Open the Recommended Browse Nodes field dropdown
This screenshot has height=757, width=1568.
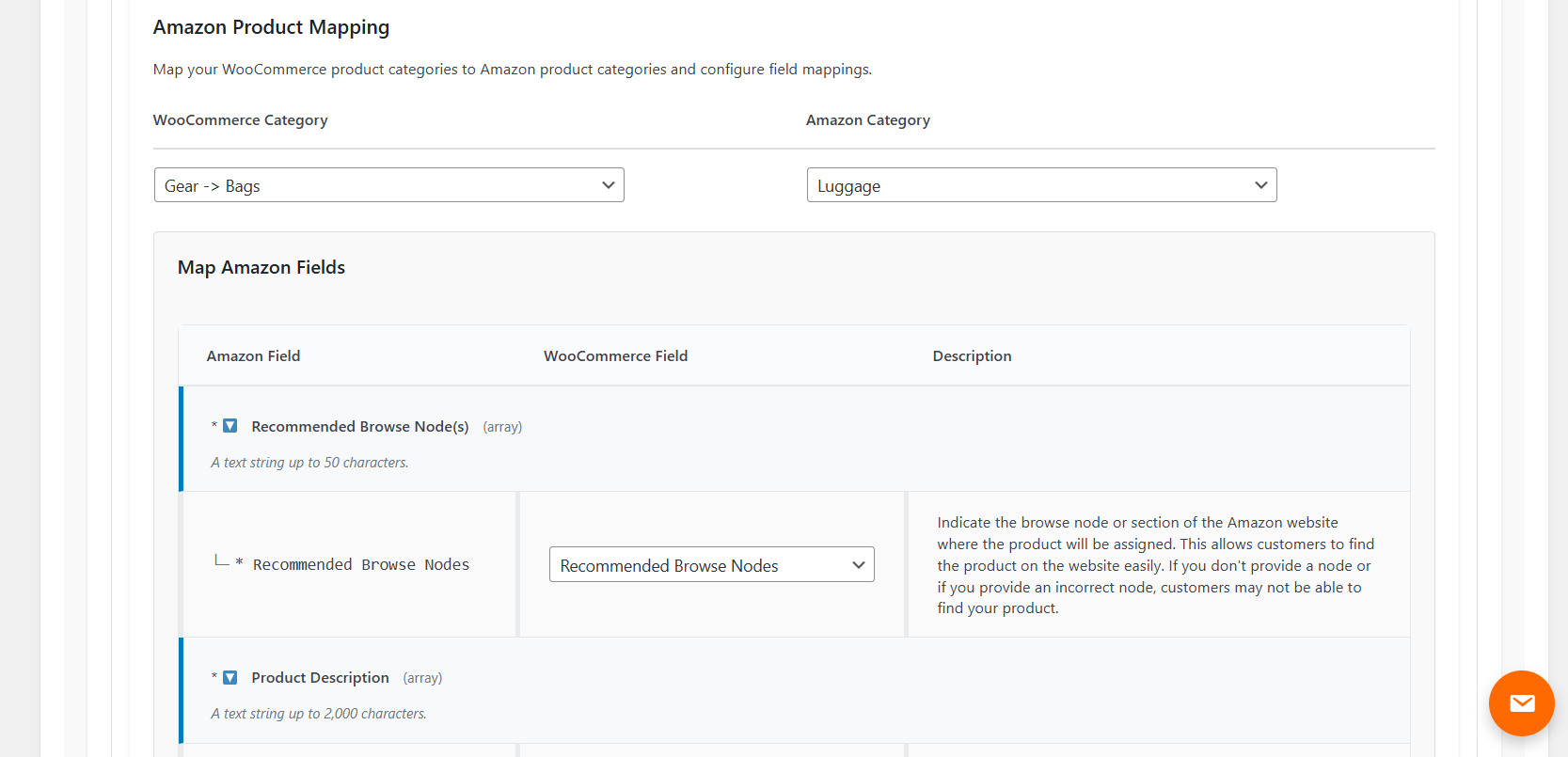[712, 564]
